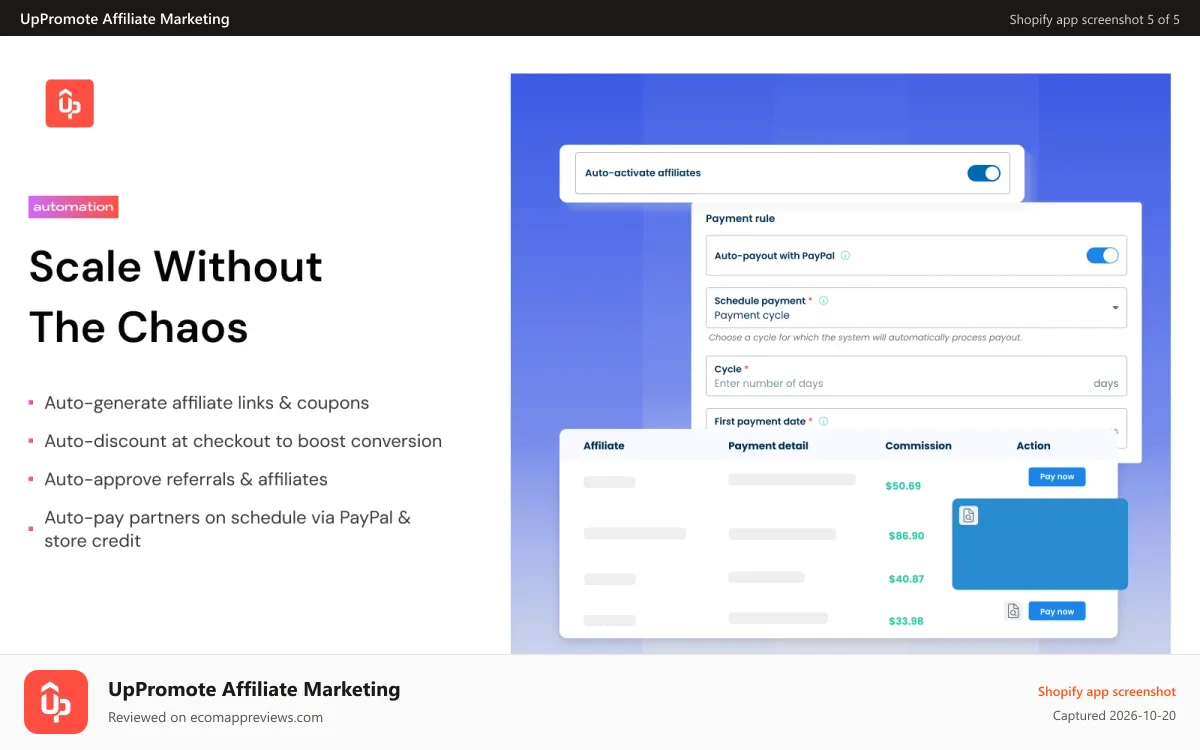The height and width of the screenshot is (750, 1200).
Task: Select the $86.90 commission value
Action: pyautogui.click(x=906, y=536)
